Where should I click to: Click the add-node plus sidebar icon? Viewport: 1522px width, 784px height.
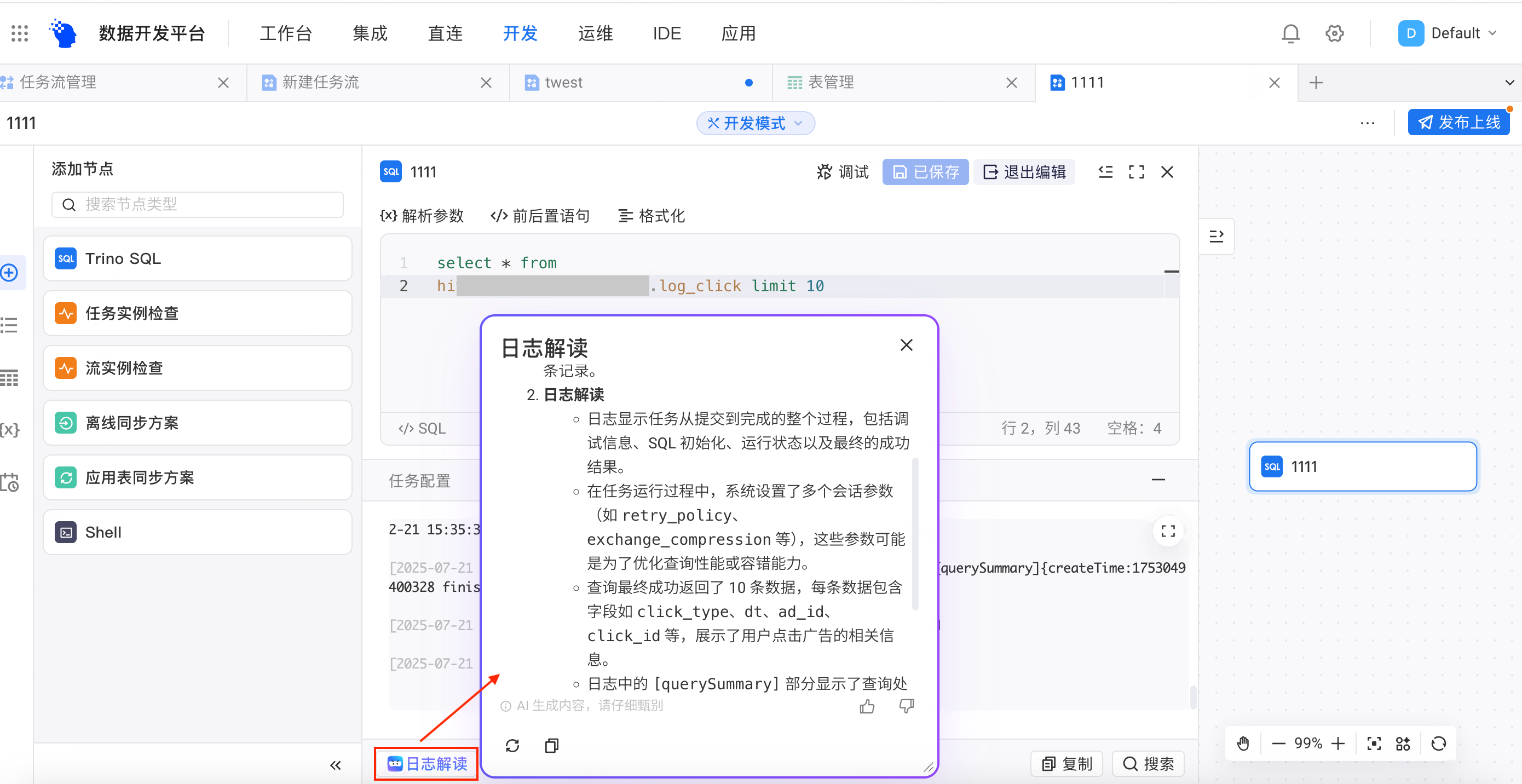pos(9,272)
